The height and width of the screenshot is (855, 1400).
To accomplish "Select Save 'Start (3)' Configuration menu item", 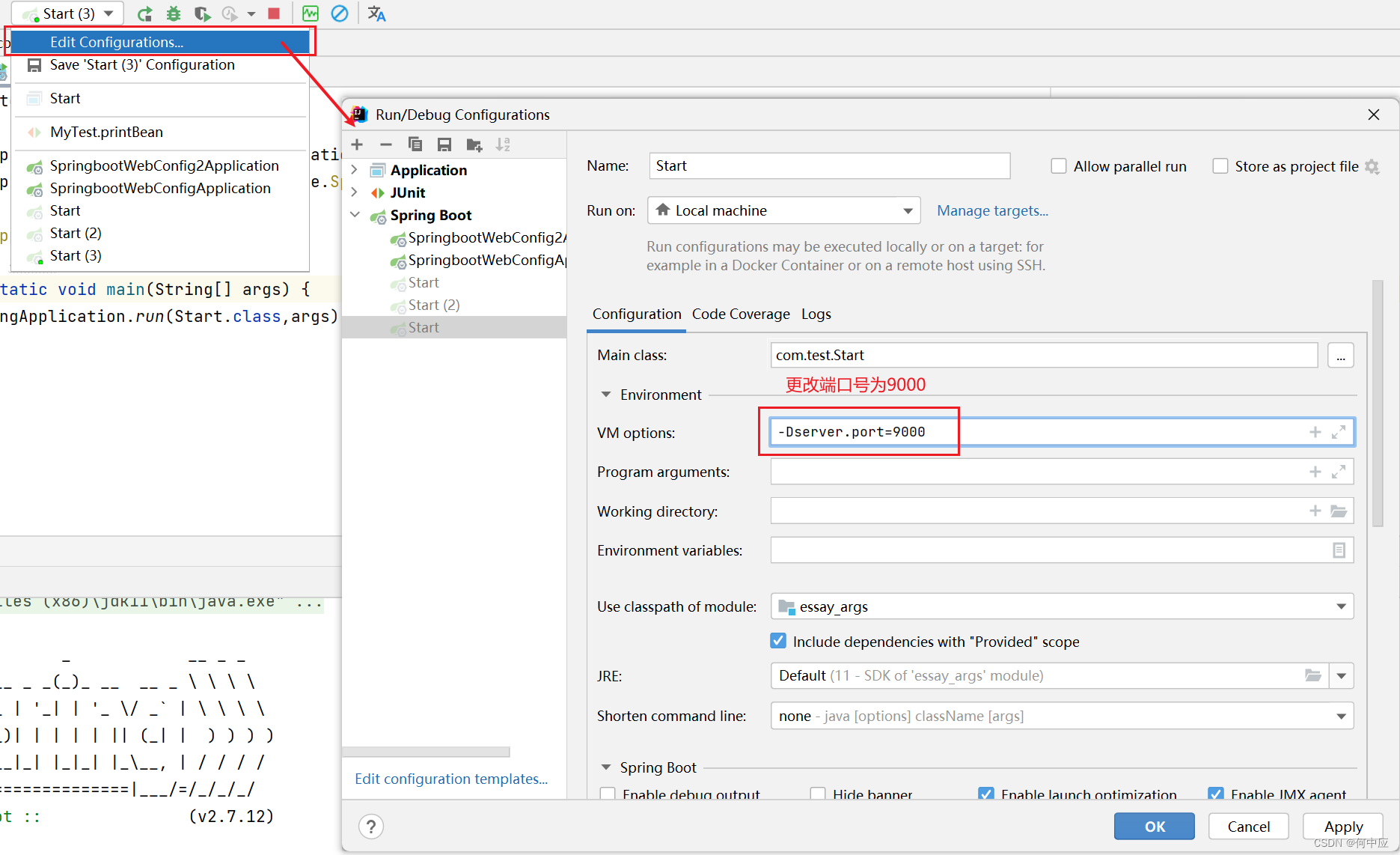I will point(160,64).
